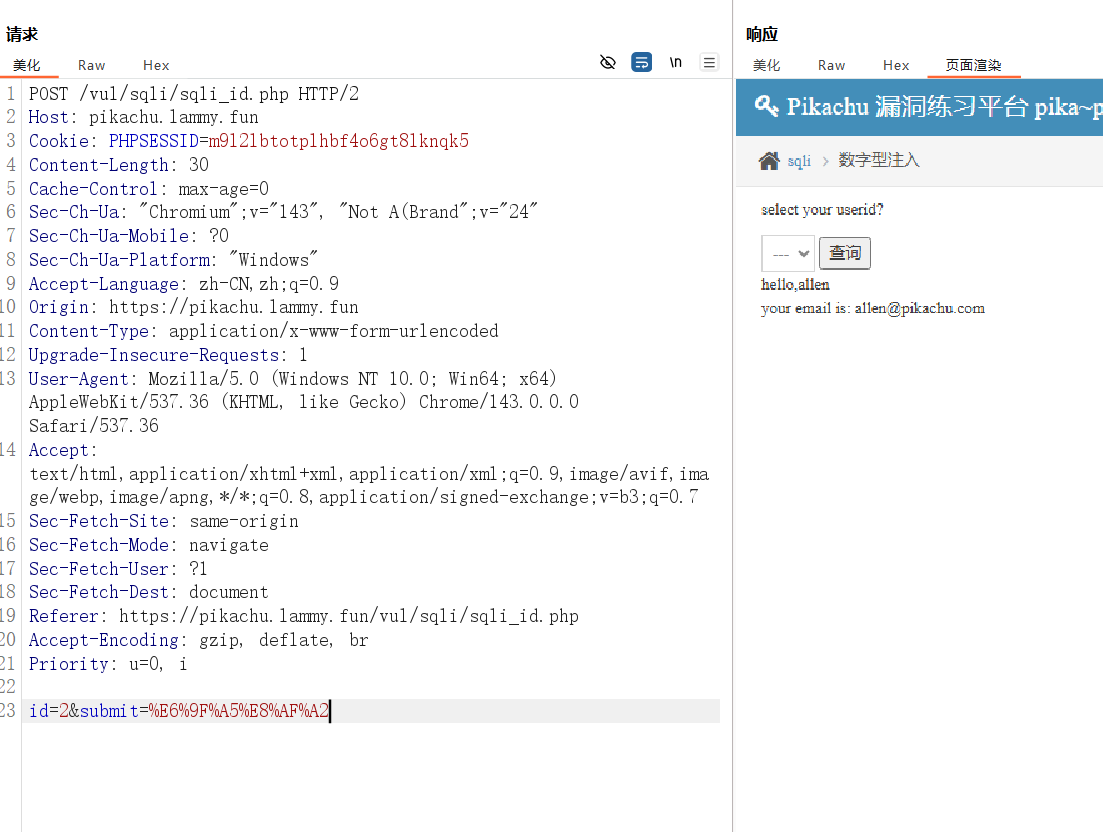
Task: Select the request 美化 pretty tab
Action: coord(27,65)
